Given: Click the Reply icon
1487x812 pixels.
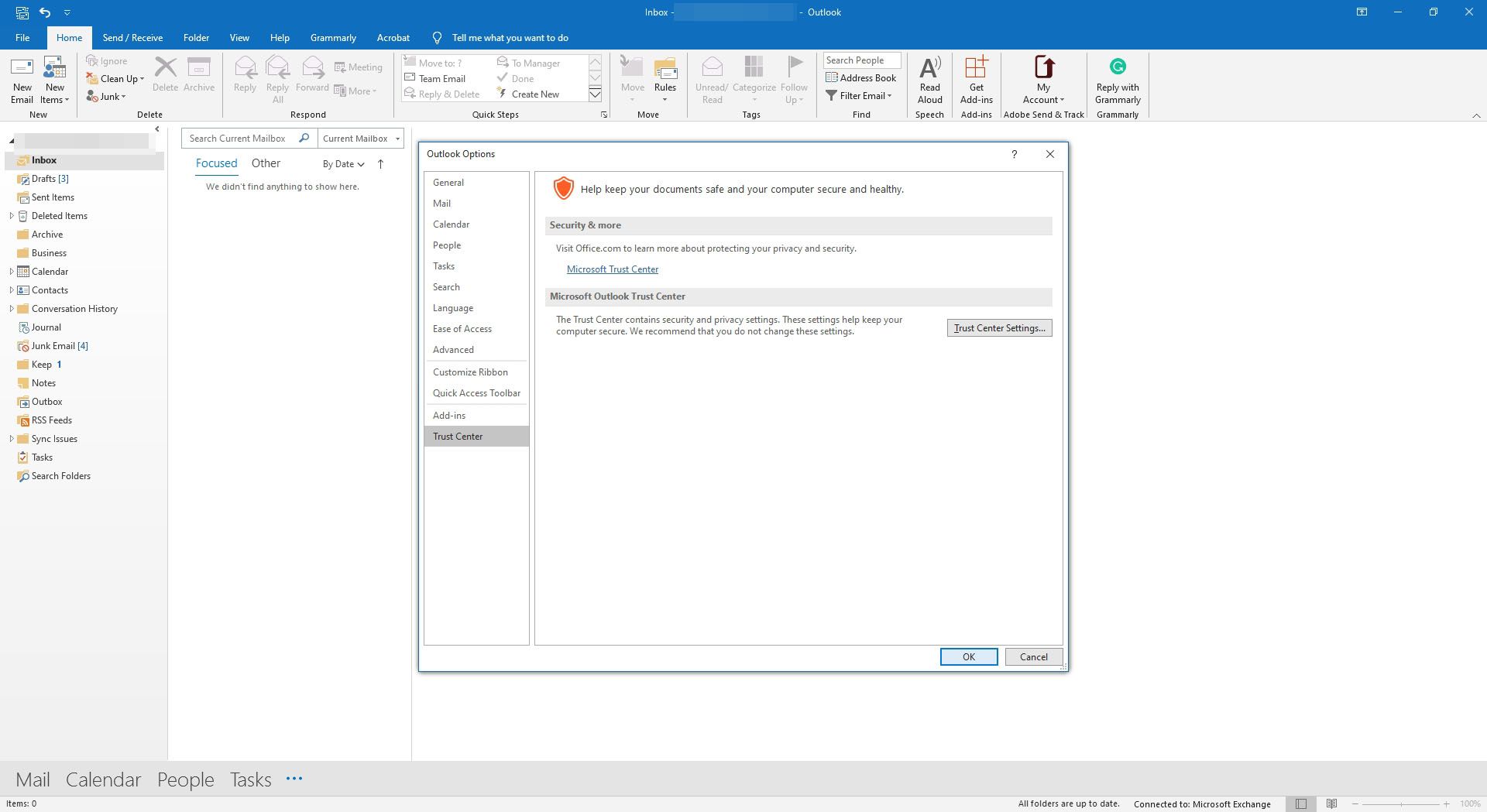Looking at the screenshot, I should coord(245,74).
